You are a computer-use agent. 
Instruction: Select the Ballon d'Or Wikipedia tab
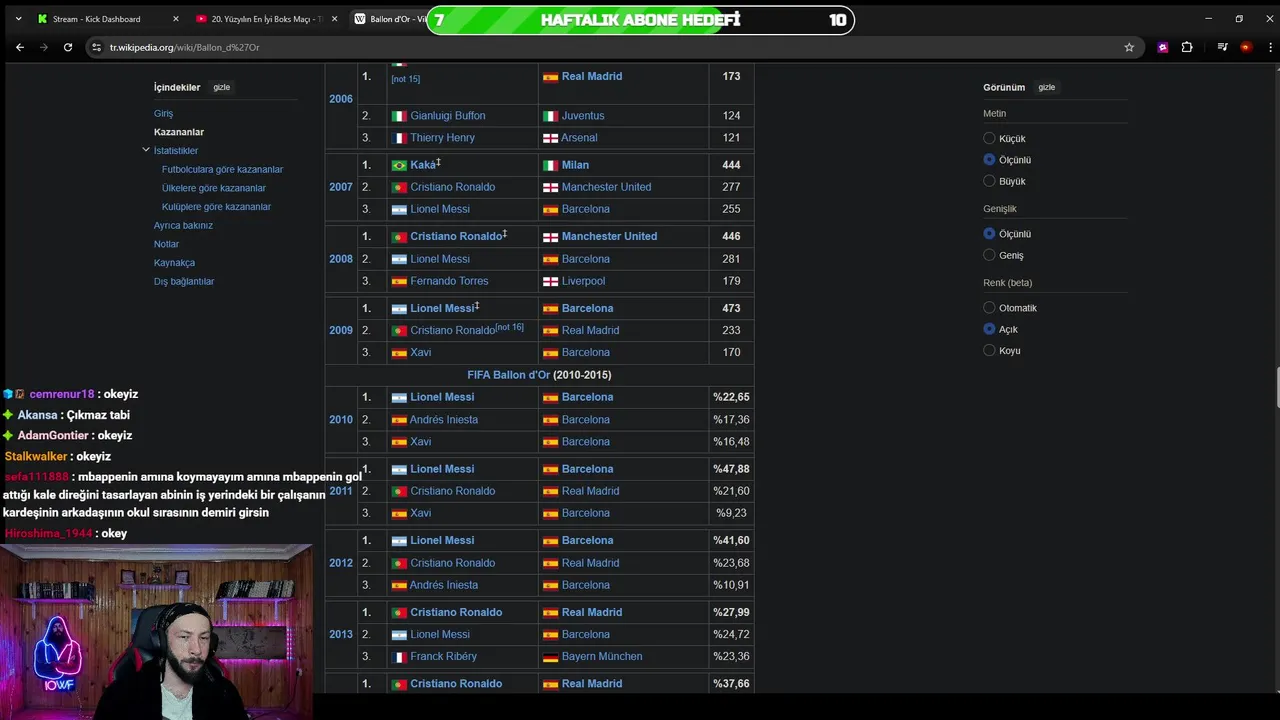[x=389, y=19]
